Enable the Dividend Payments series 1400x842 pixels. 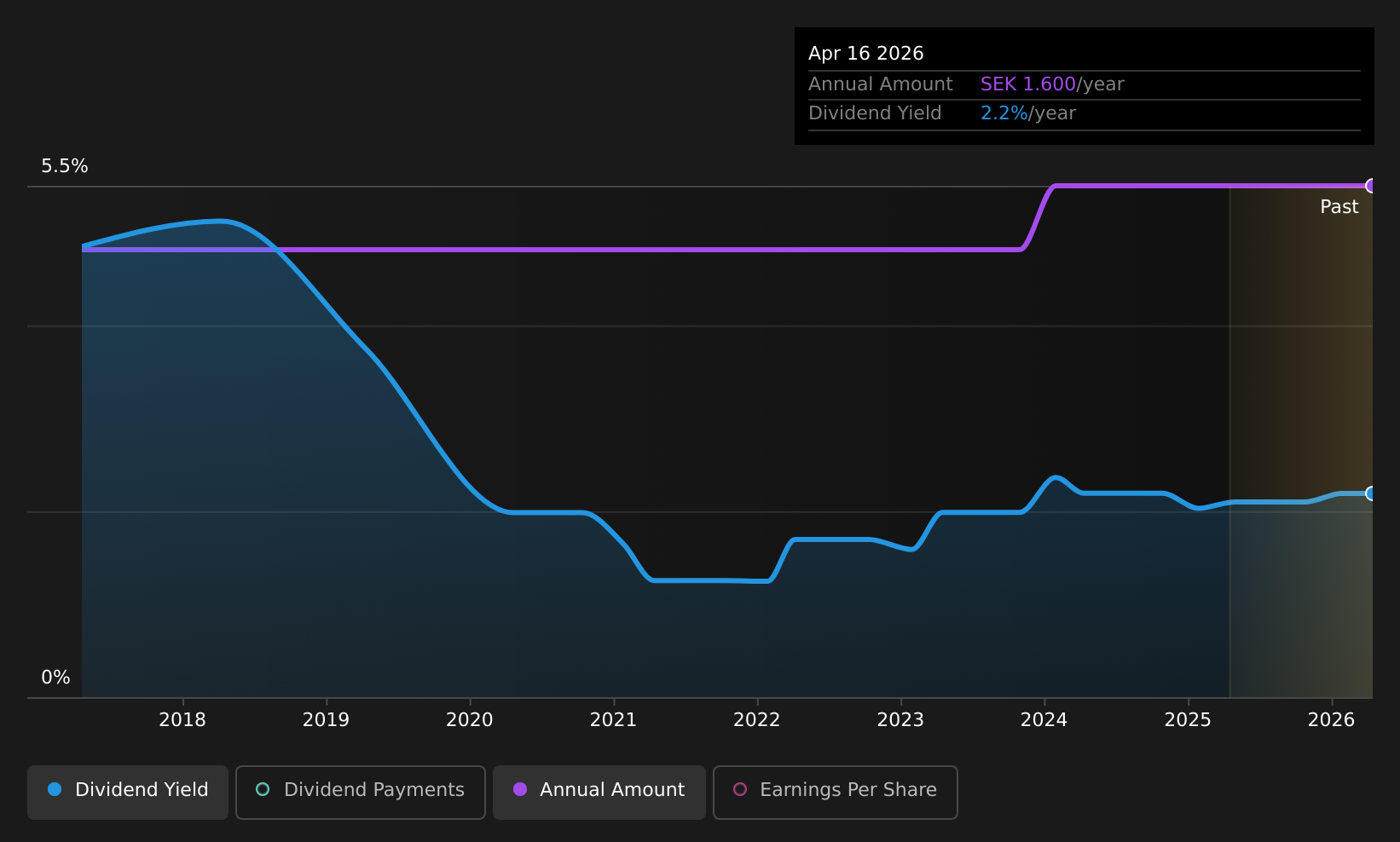coord(361,793)
